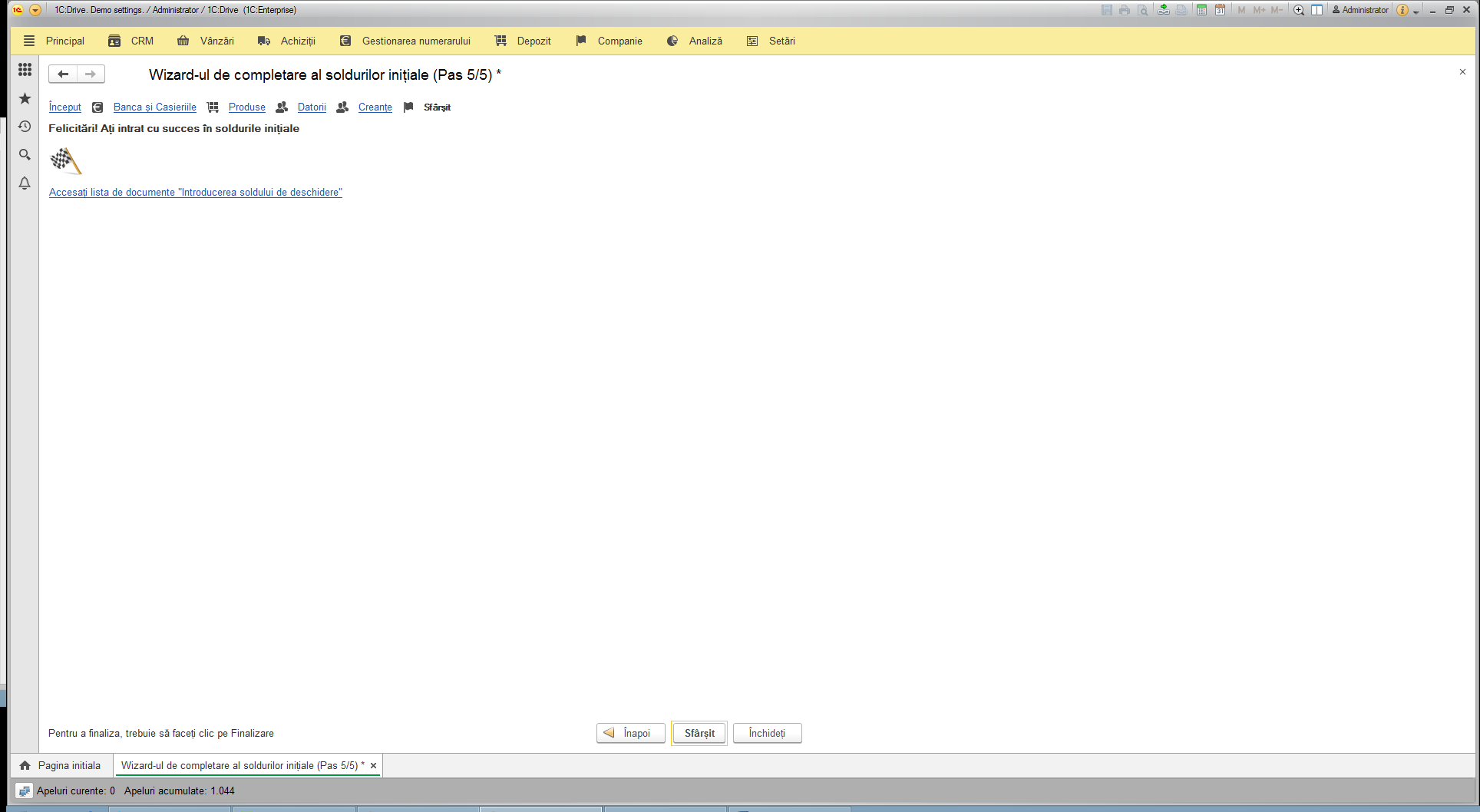Click the zoom magnifier icon in title bar

1299,10
